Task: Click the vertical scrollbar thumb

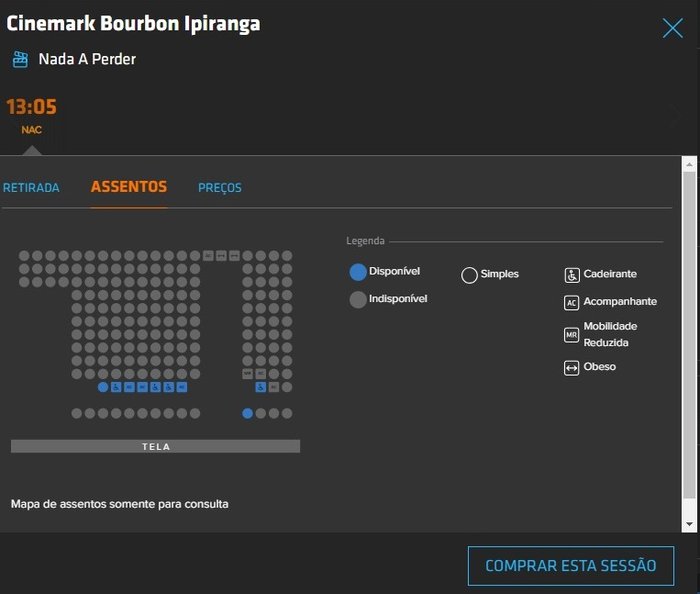Action: point(689,335)
